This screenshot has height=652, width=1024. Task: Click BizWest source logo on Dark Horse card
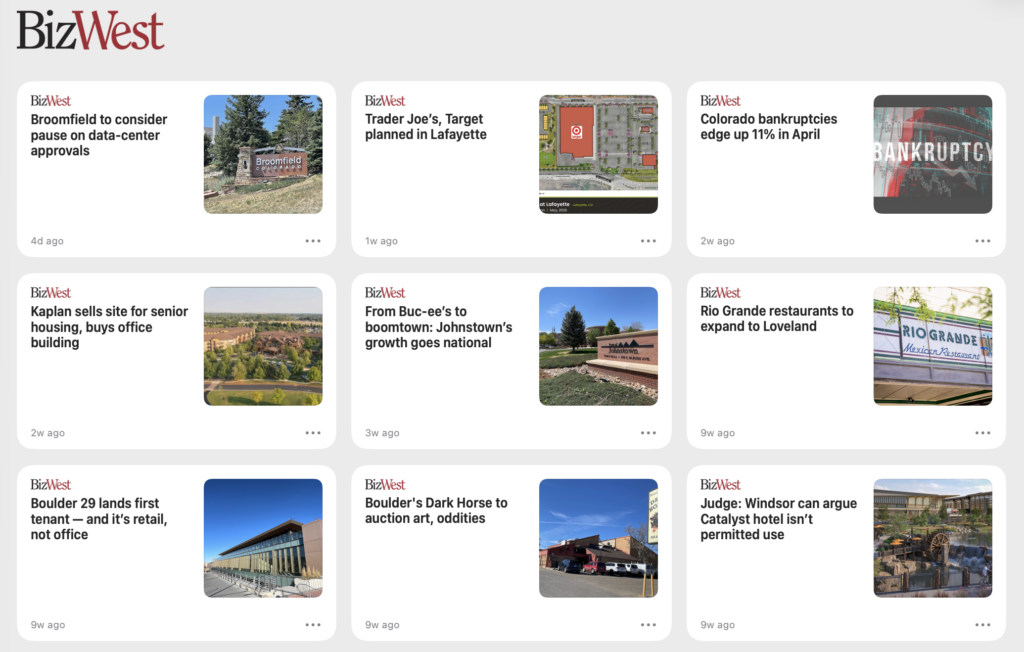pos(385,485)
